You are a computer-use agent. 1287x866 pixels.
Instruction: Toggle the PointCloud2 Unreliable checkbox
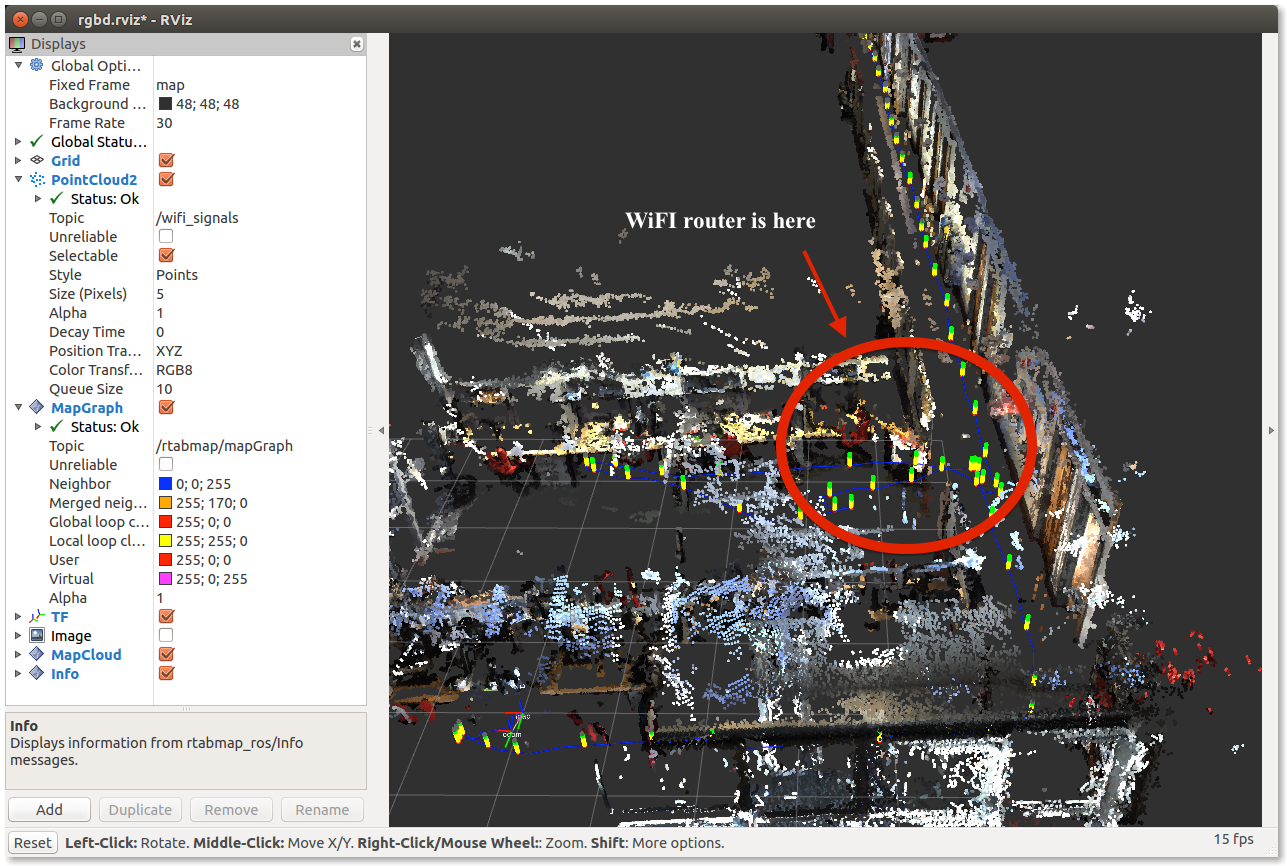[166, 237]
